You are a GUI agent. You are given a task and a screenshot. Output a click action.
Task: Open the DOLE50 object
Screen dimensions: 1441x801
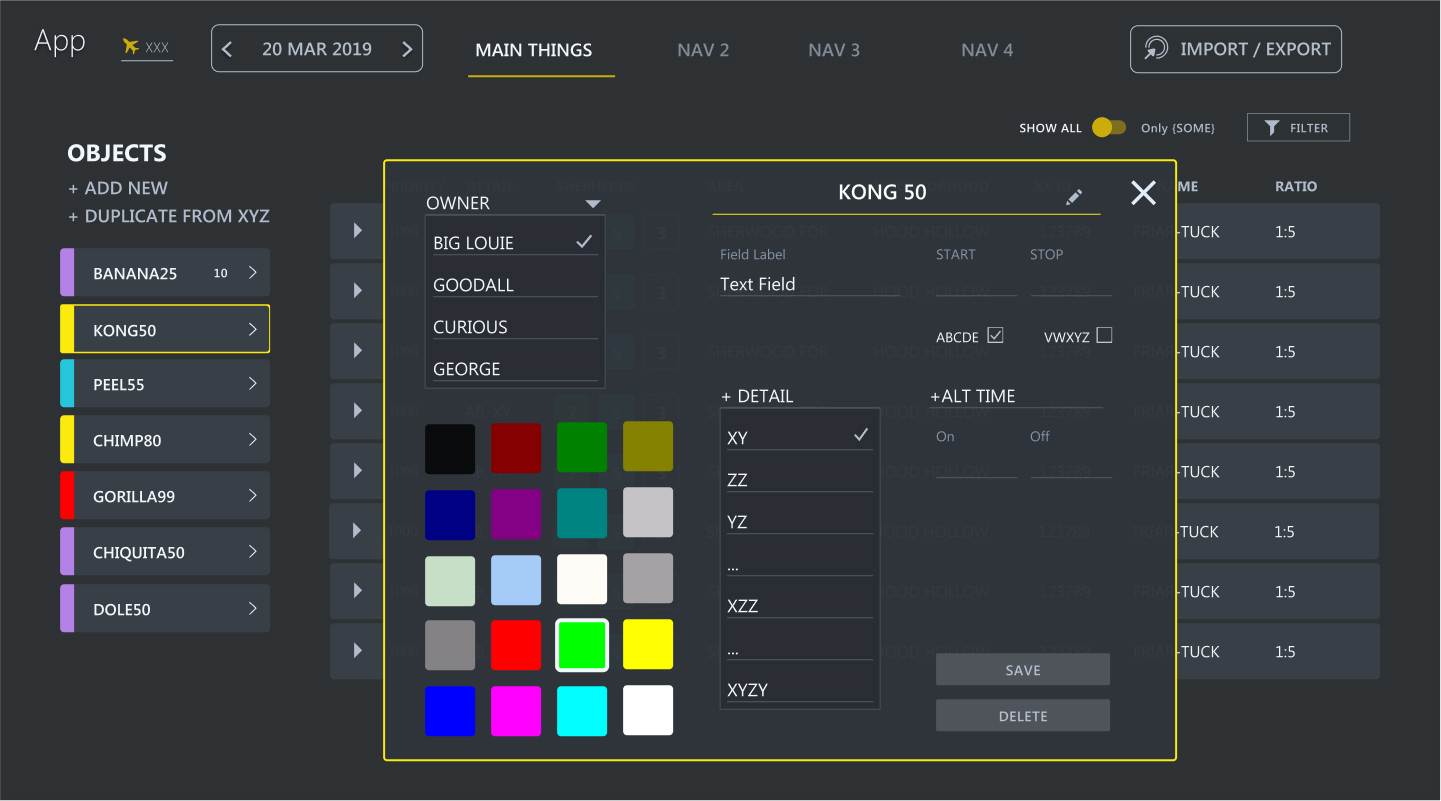pos(165,609)
